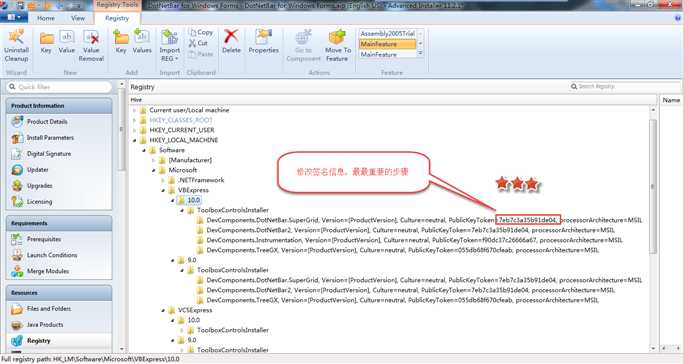
Task: Select the 9.0 key under VBExpress
Action: (192, 260)
